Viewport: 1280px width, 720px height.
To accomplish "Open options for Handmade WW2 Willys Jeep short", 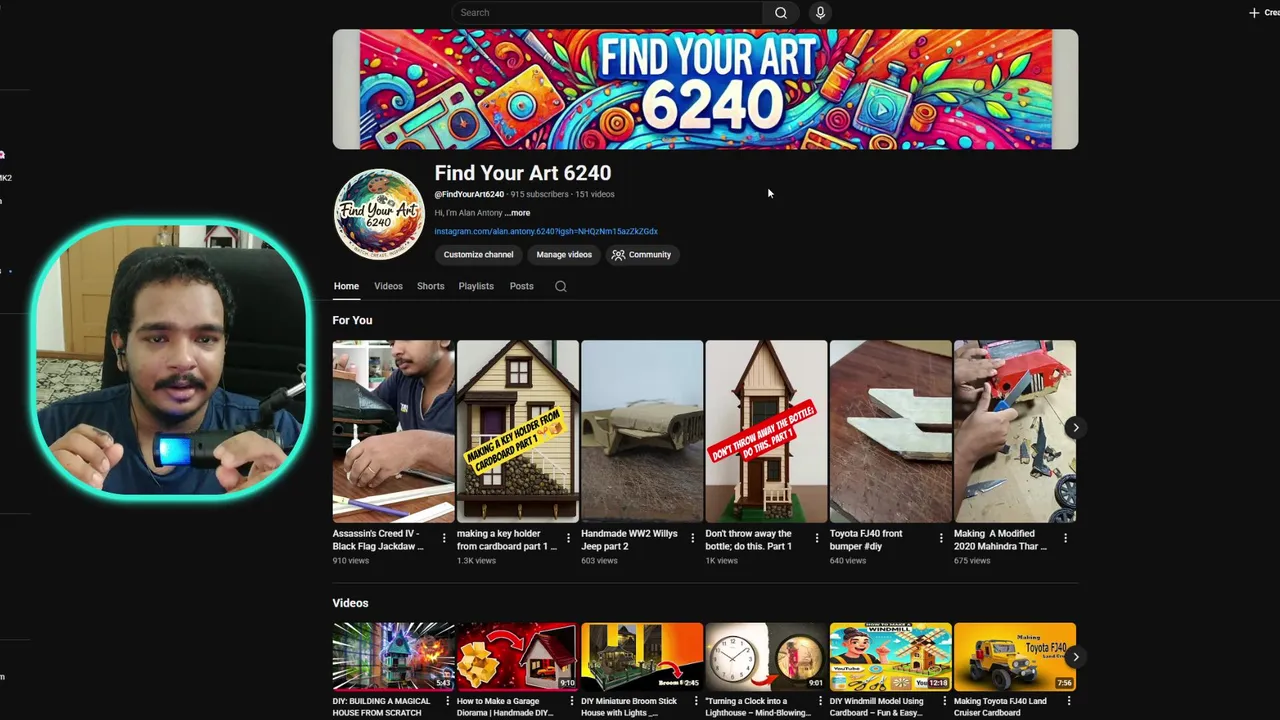I will [x=692, y=538].
